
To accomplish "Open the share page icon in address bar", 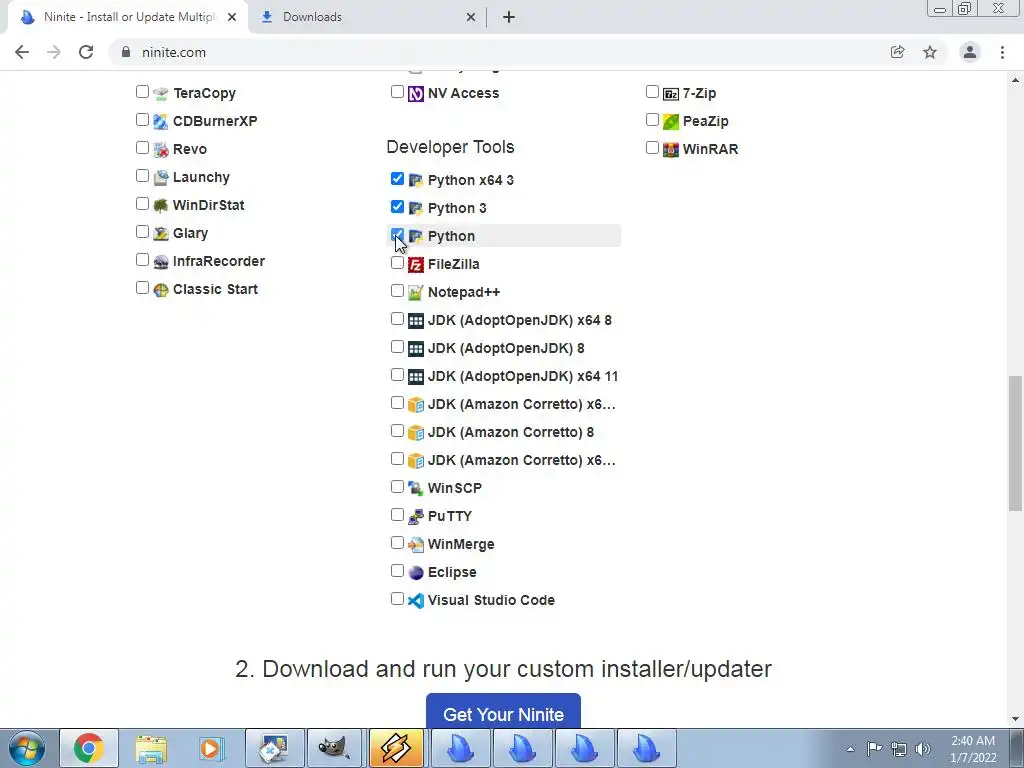I will coord(898,52).
